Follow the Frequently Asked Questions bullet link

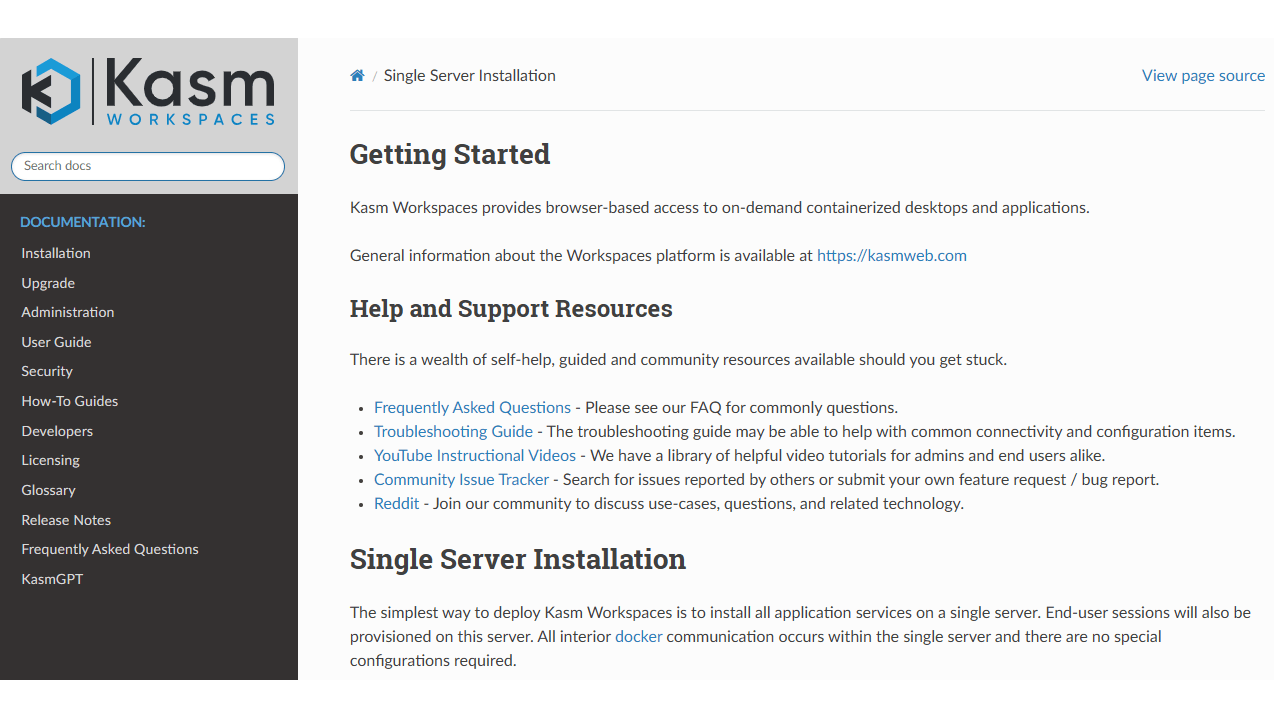pyautogui.click(x=472, y=407)
